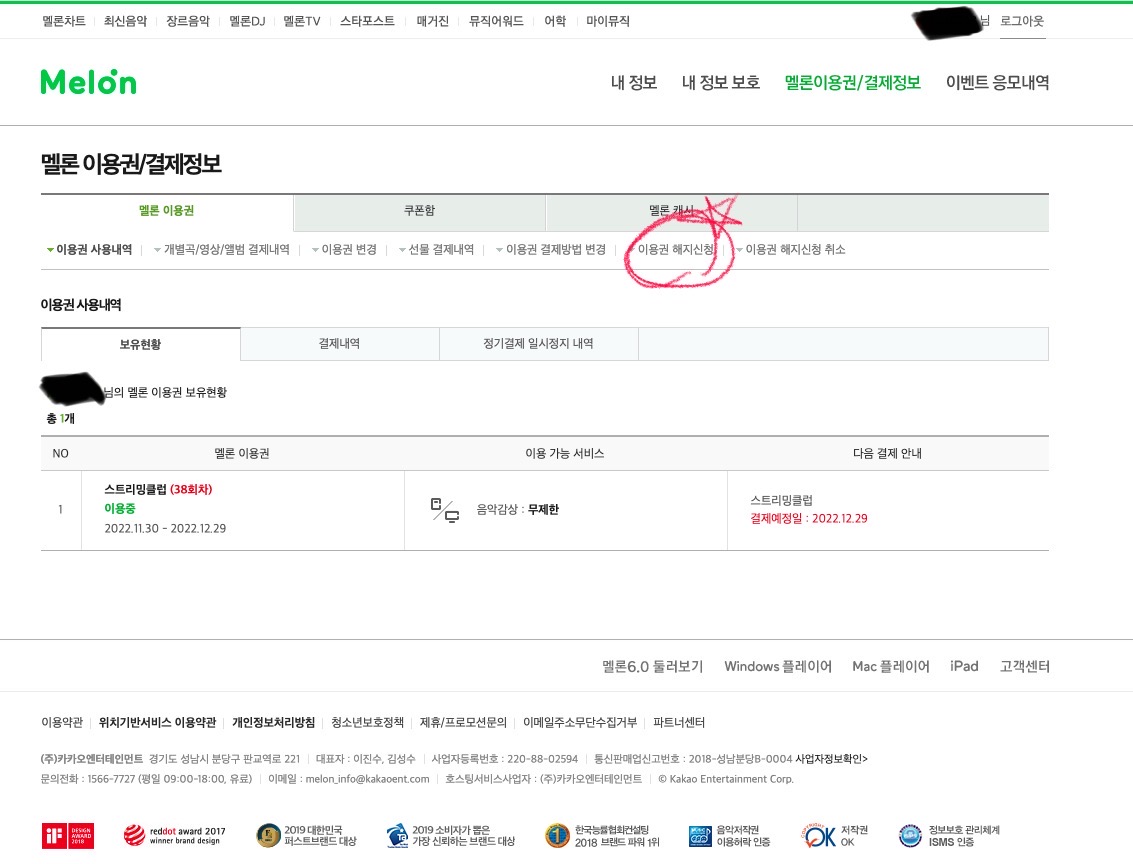
Task: Open Windows 플레이어 link
Action: pyautogui.click(x=777, y=666)
